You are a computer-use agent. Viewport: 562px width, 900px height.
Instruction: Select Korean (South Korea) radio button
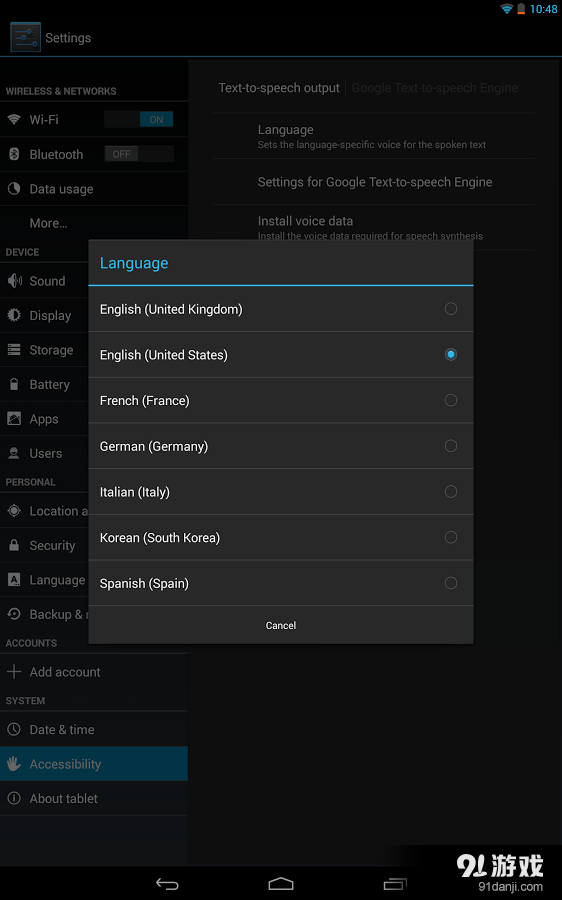click(451, 537)
